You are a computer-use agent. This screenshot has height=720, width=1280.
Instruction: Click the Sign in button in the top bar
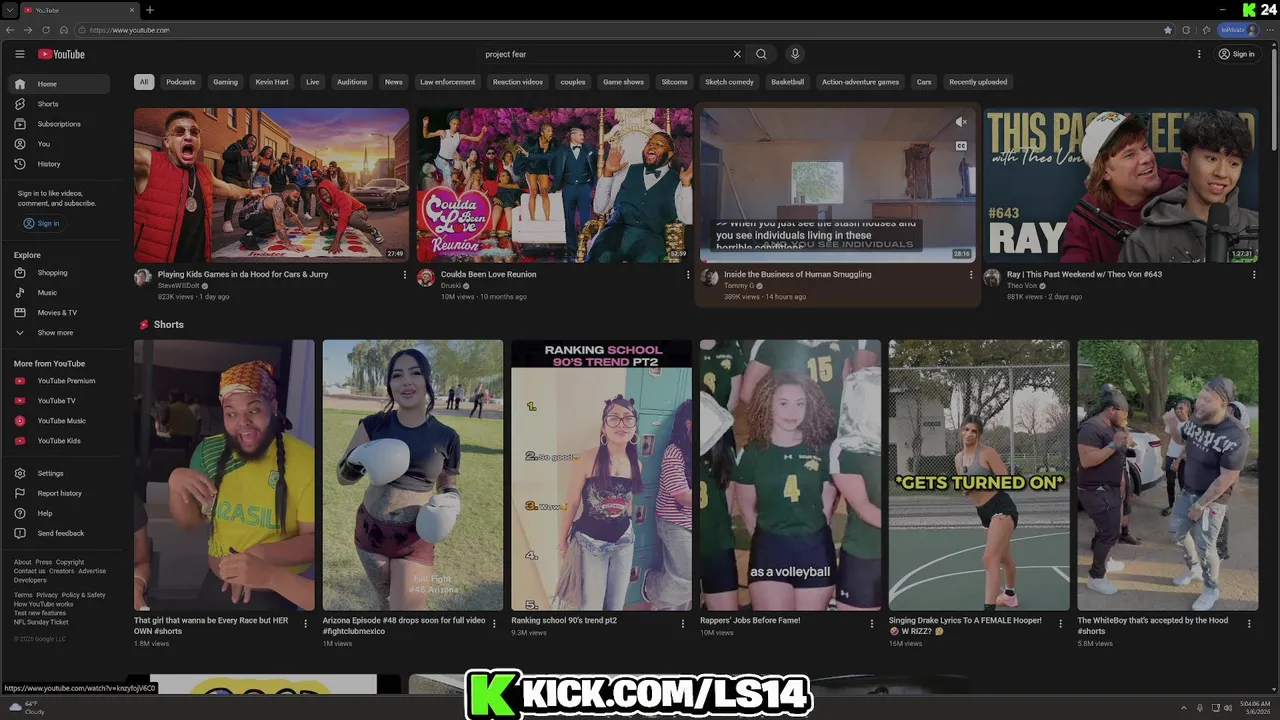click(x=1237, y=54)
